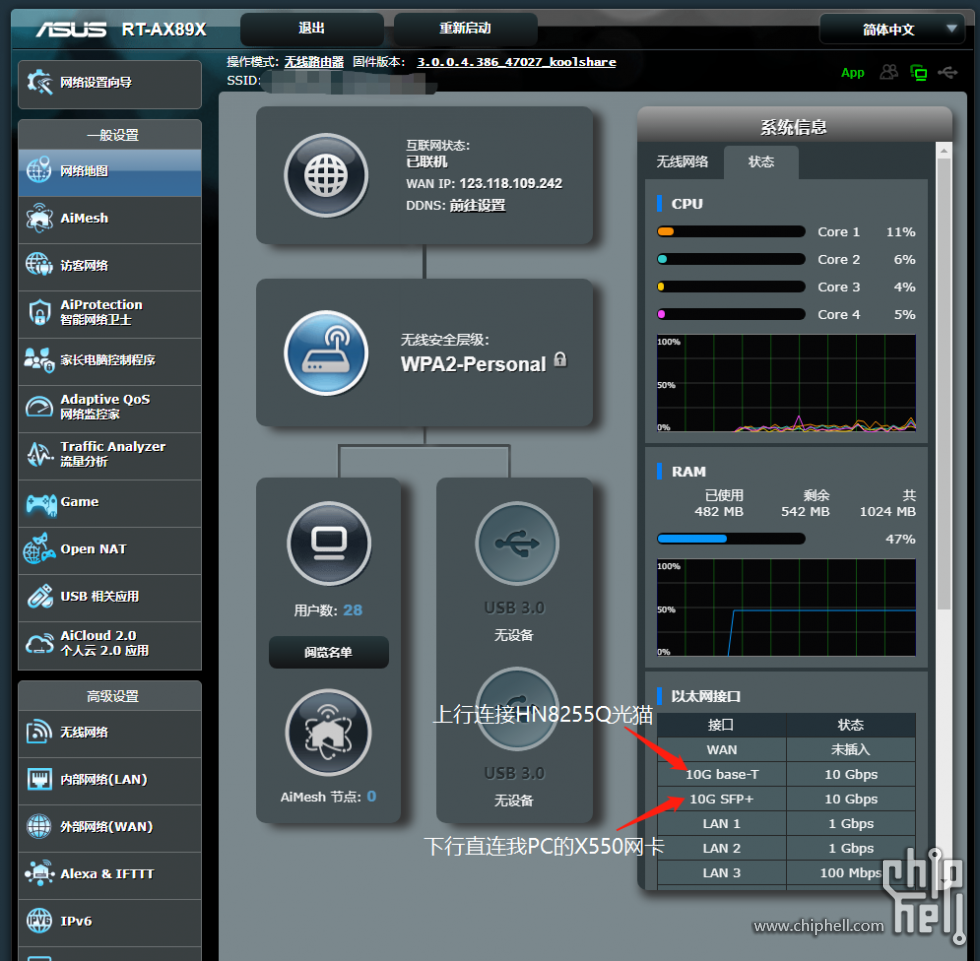The width and height of the screenshot is (980, 961).
Task: Click the AiMesh 节点 count 0
Action: (x=371, y=797)
